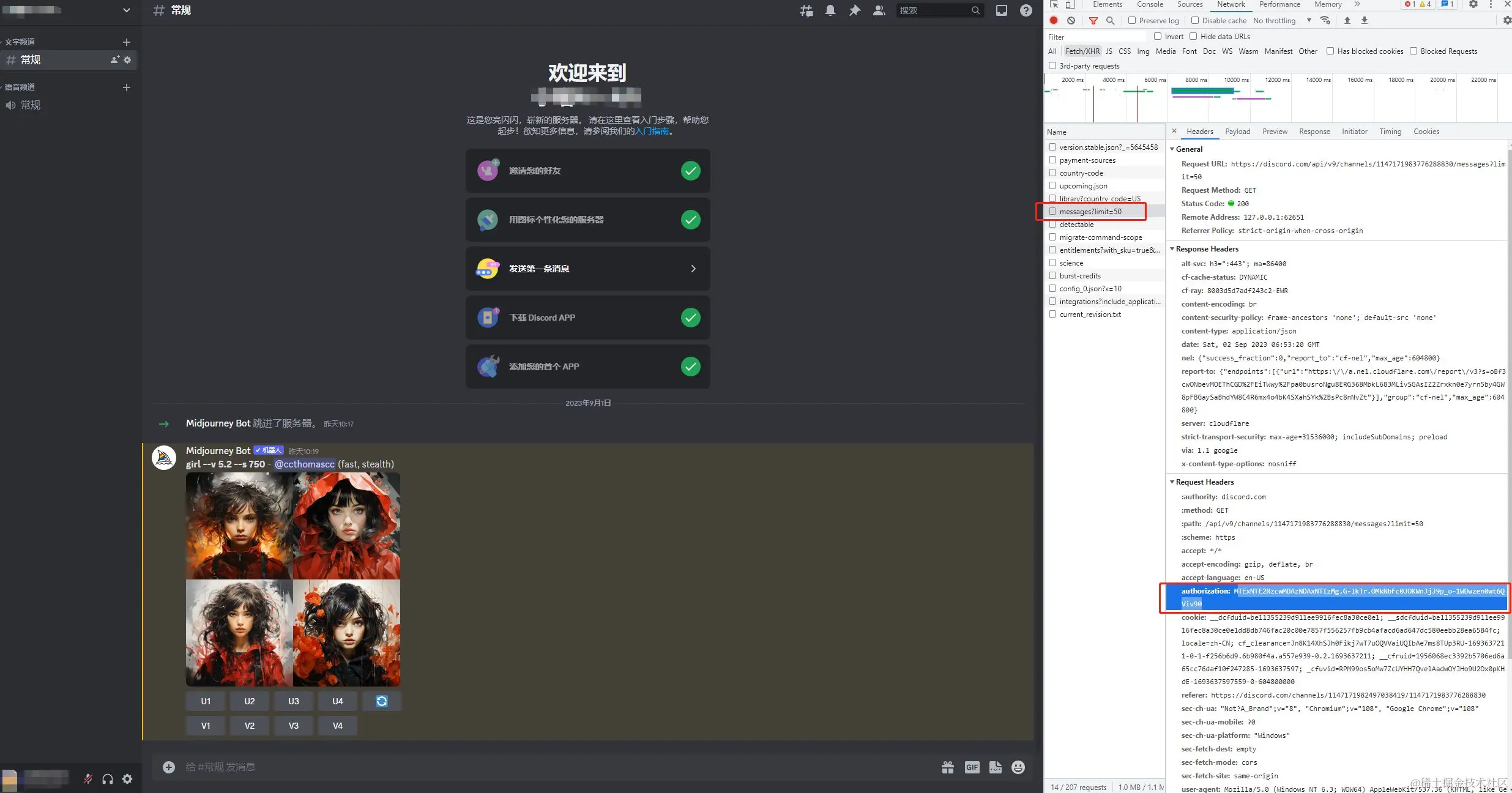Open the emoji picker smiley
1512x793 pixels.
click(x=1018, y=767)
